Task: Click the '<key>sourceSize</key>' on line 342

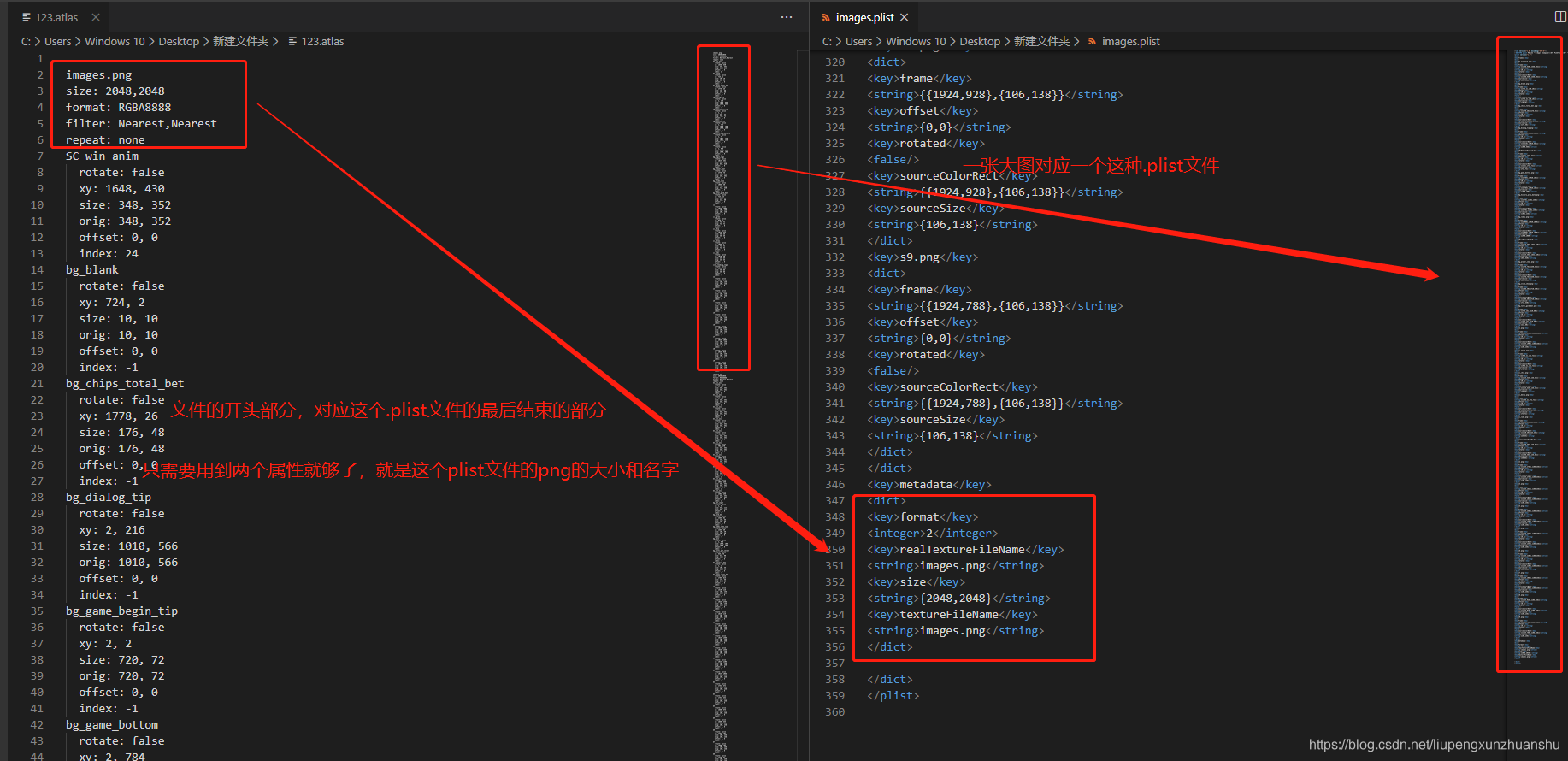Action: (936, 419)
